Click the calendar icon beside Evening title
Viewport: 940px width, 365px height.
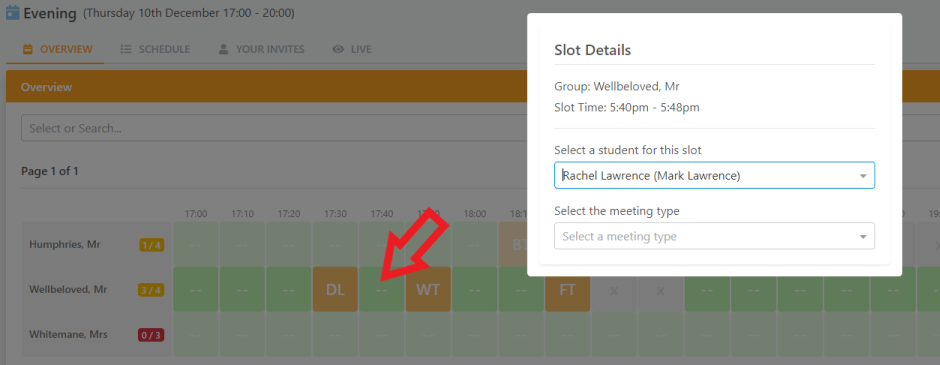coord(13,12)
